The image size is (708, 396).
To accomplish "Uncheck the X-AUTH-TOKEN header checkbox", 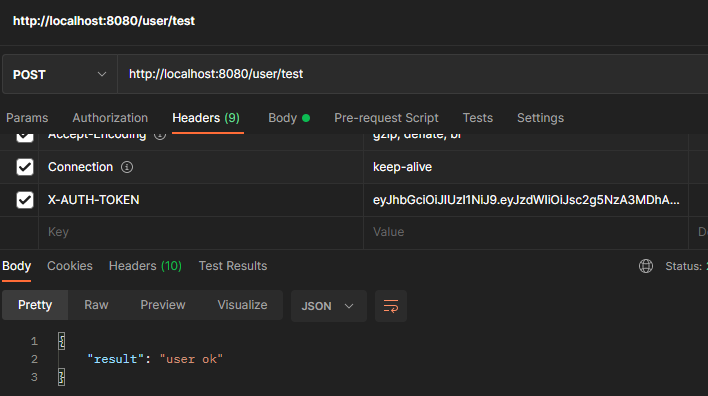I will point(25,200).
